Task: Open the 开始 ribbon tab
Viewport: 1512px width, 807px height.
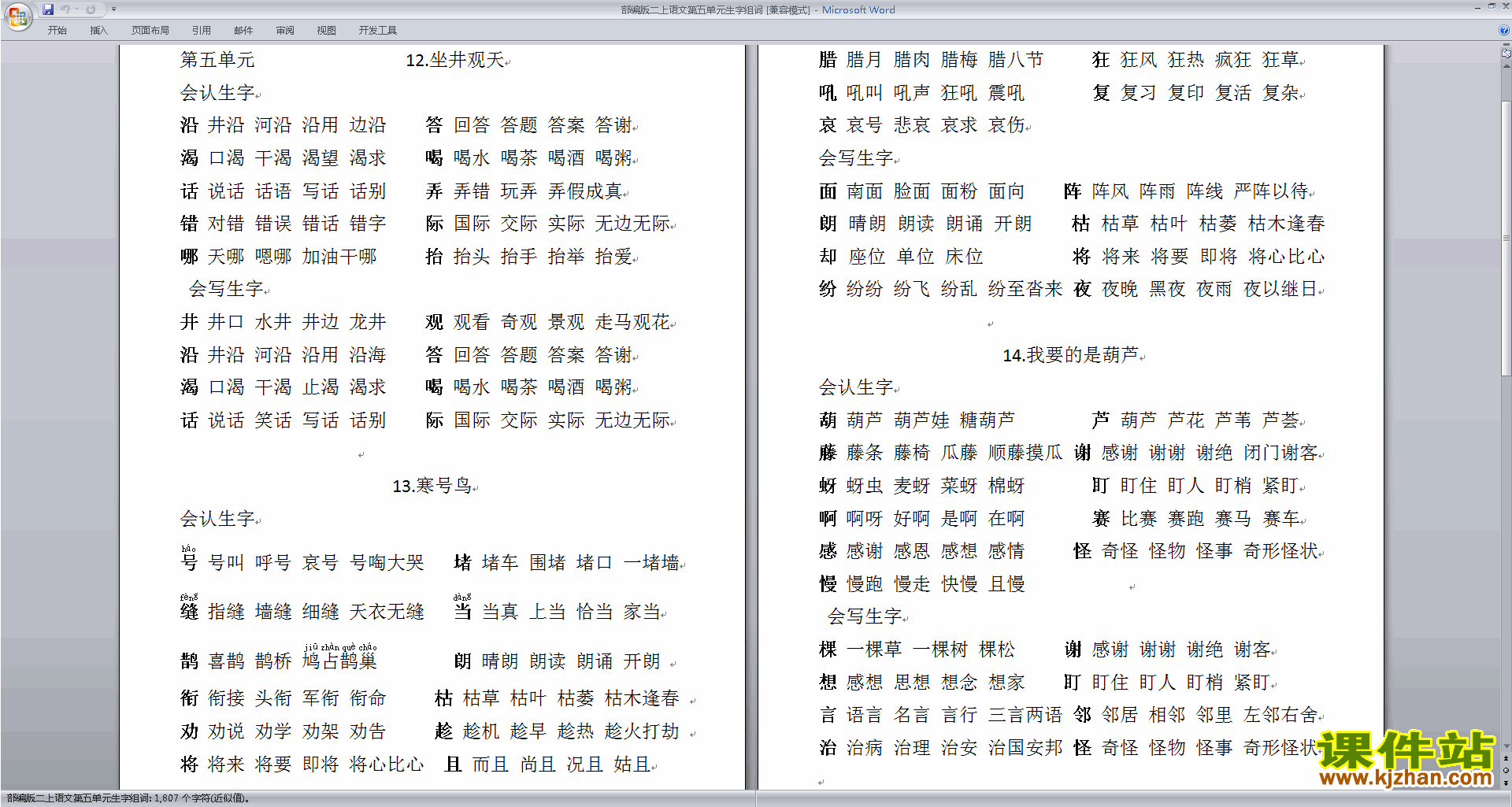Action: point(57,30)
